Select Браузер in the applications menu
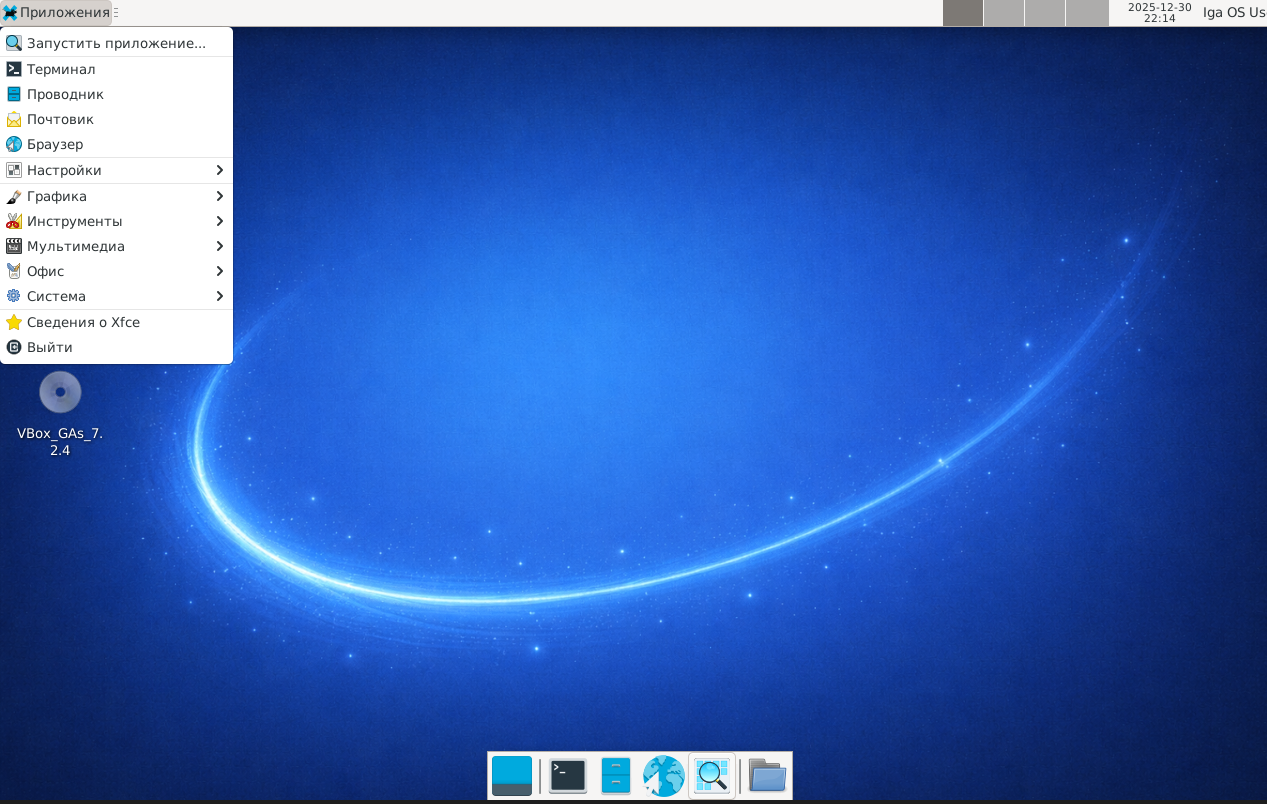This screenshot has height=804, width=1267. [x=55, y=144]
